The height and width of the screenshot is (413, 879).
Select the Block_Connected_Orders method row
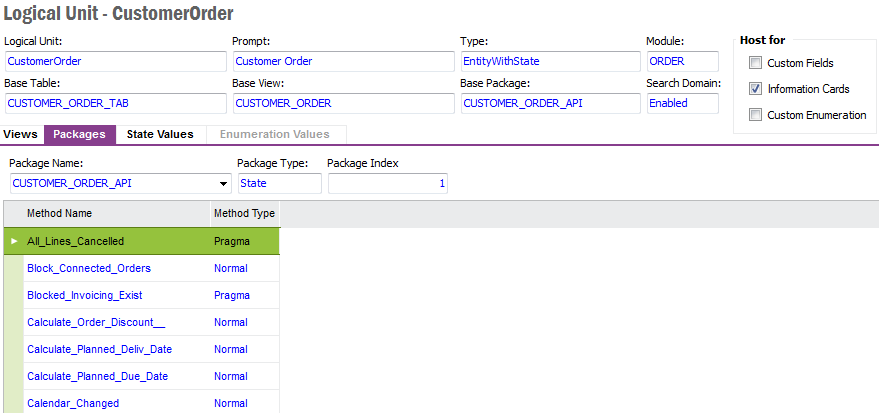[x=89, y=268]
